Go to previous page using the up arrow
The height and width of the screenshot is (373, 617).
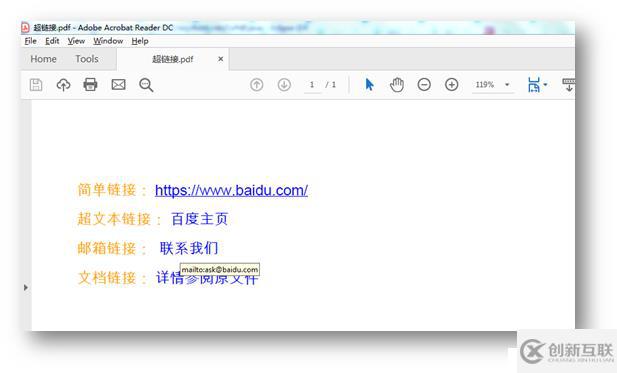click(x=257, y=85)
